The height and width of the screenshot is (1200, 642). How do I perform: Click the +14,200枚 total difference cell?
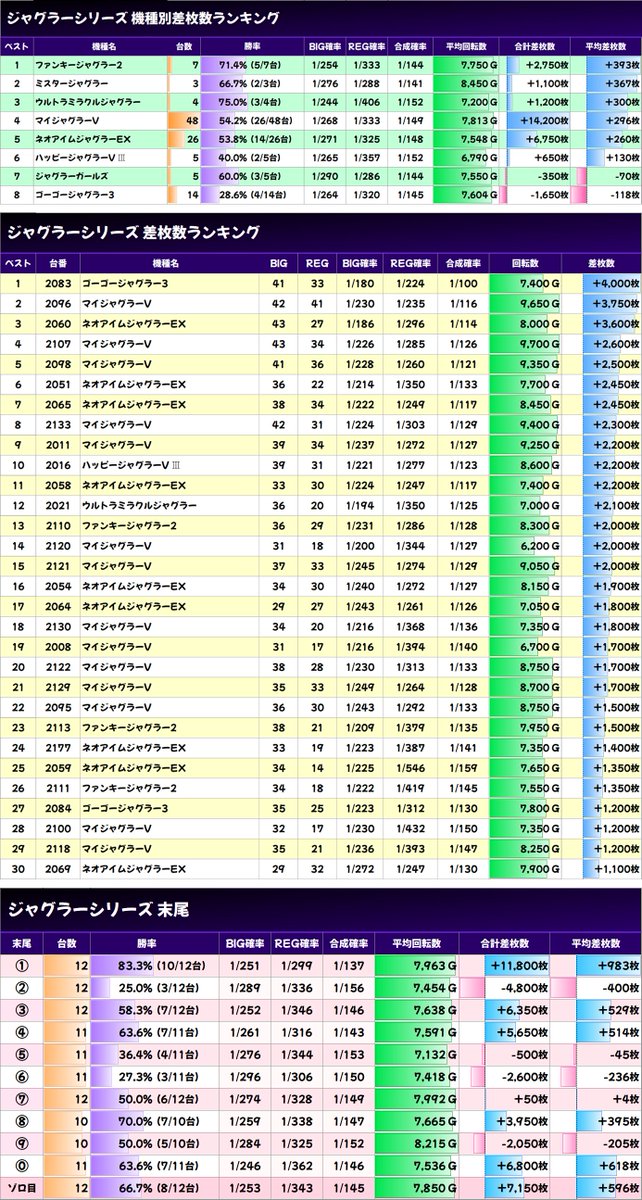(535, 121)
